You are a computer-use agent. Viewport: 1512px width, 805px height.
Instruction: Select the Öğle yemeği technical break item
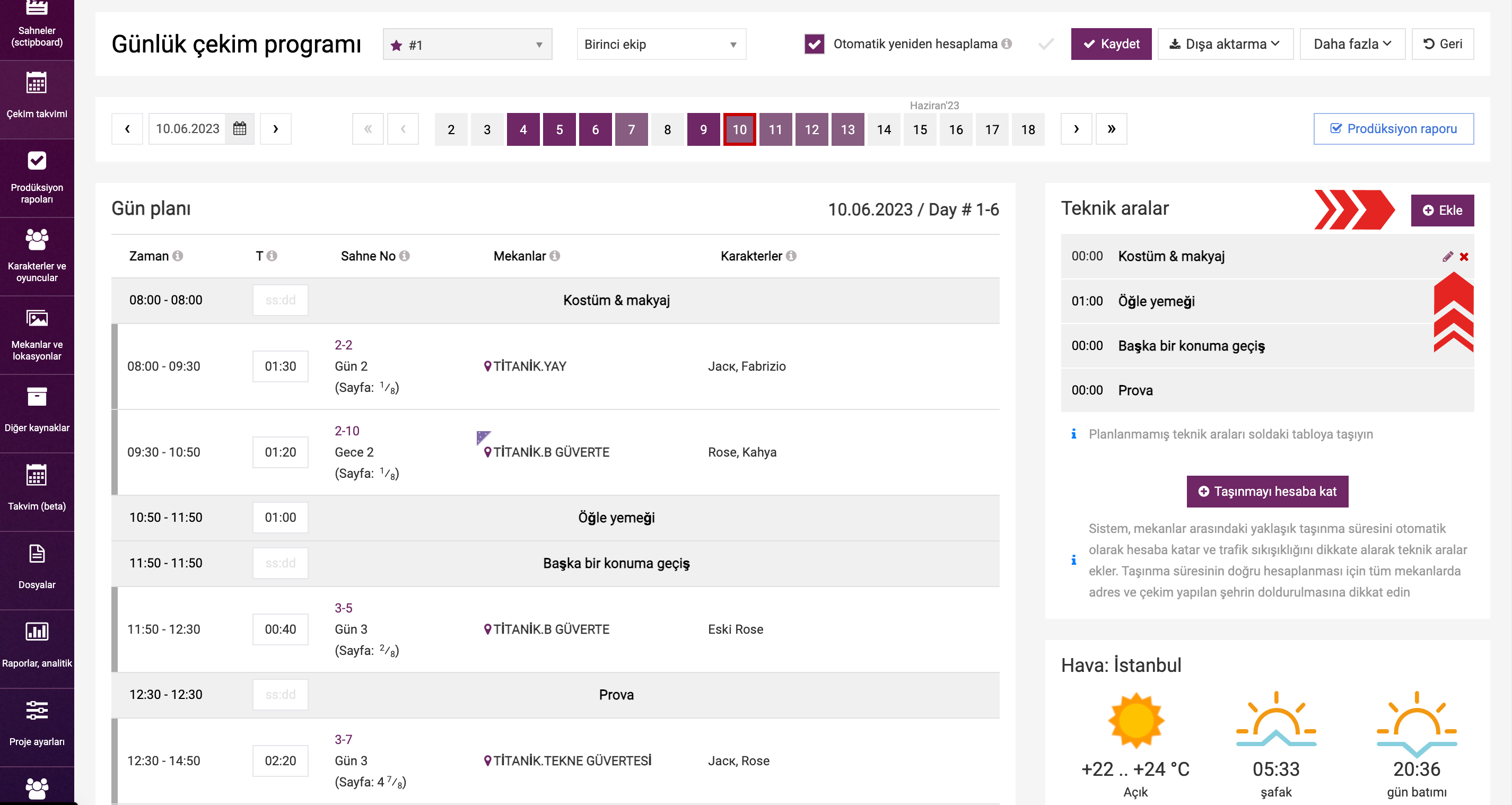(1267, 301)
